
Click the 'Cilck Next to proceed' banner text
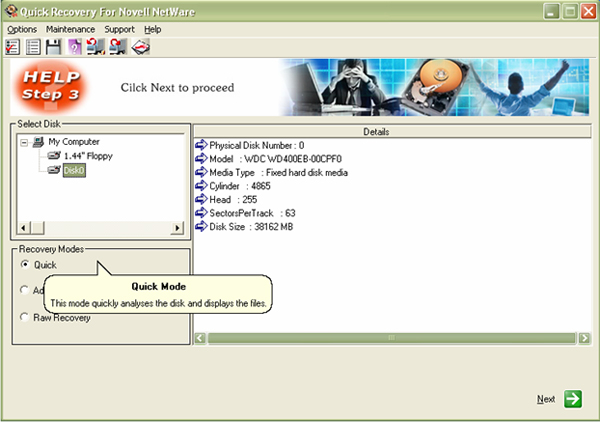click(x=178, y=88)
